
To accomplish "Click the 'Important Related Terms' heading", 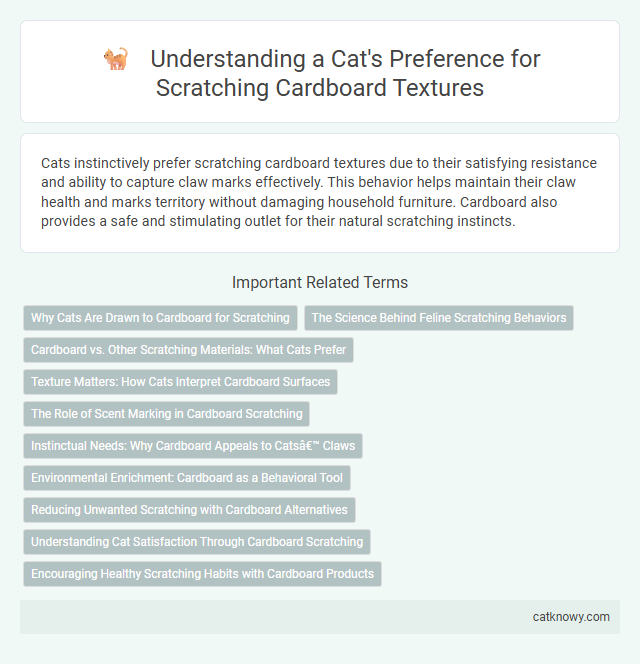I will click(320, 282).
